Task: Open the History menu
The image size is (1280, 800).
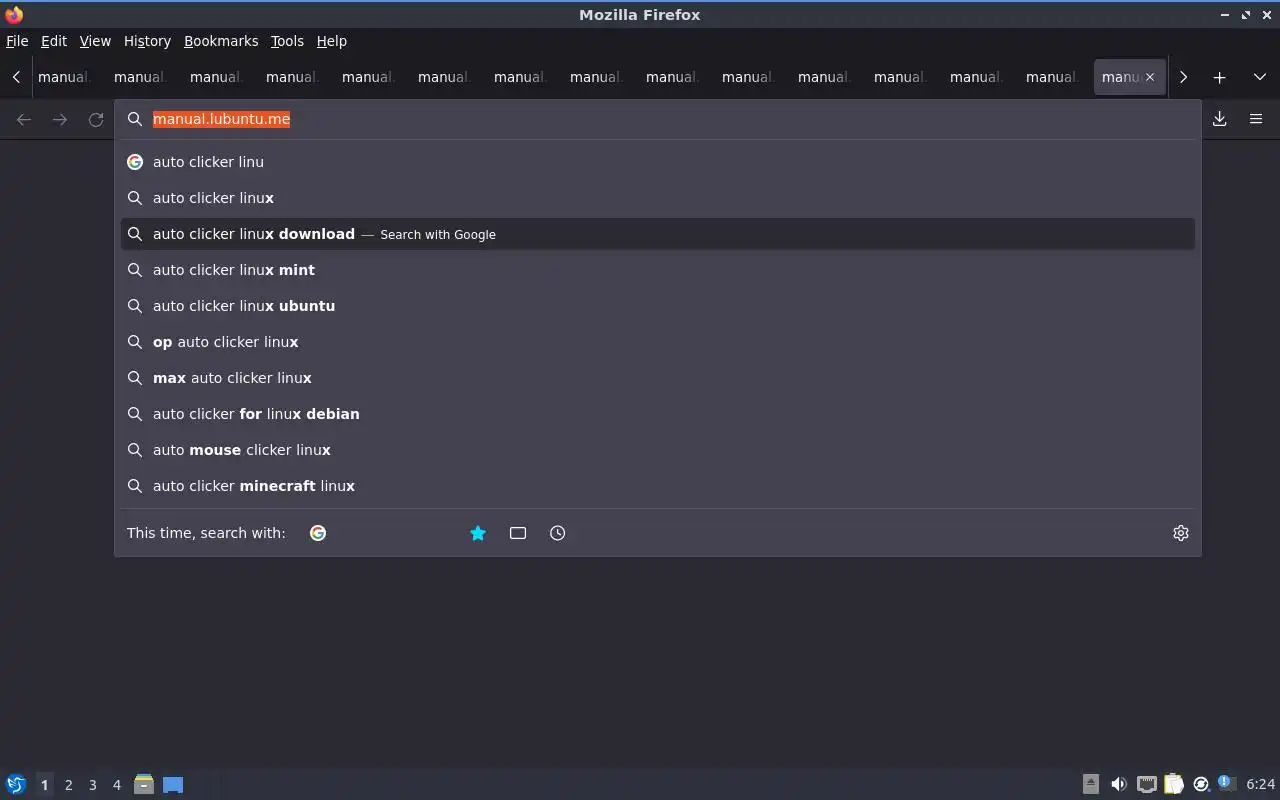Action: (x=147, y=41)
